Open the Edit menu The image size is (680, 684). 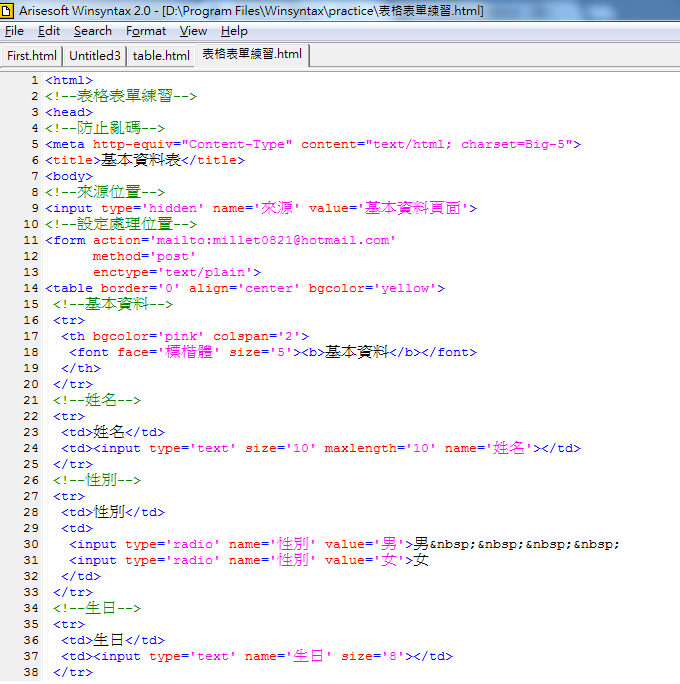(49, 31)
